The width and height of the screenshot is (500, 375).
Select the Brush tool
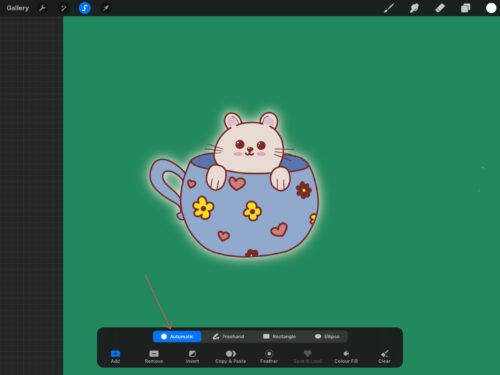point(389,8)
